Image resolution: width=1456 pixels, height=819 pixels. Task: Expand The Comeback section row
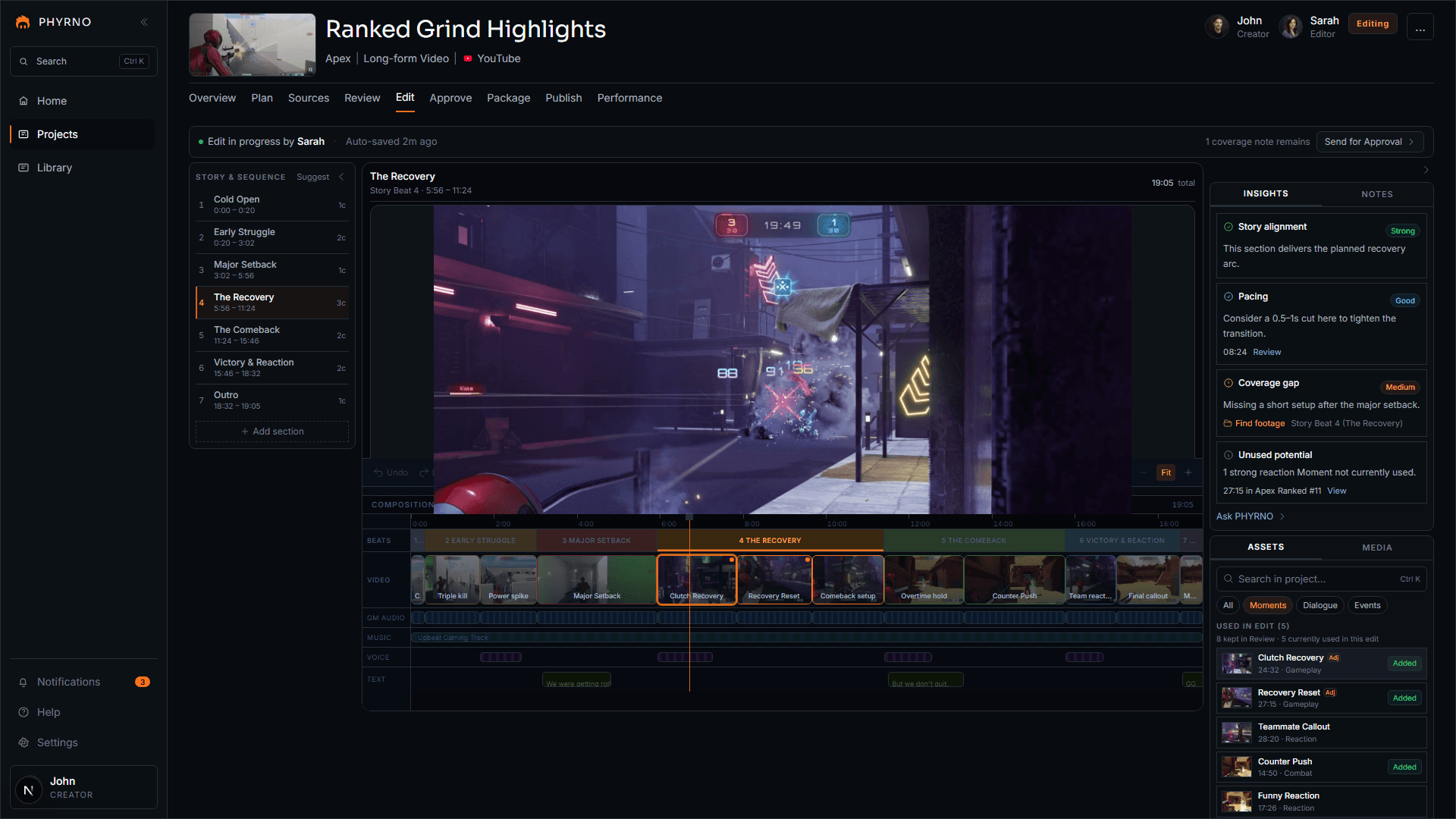272,335
